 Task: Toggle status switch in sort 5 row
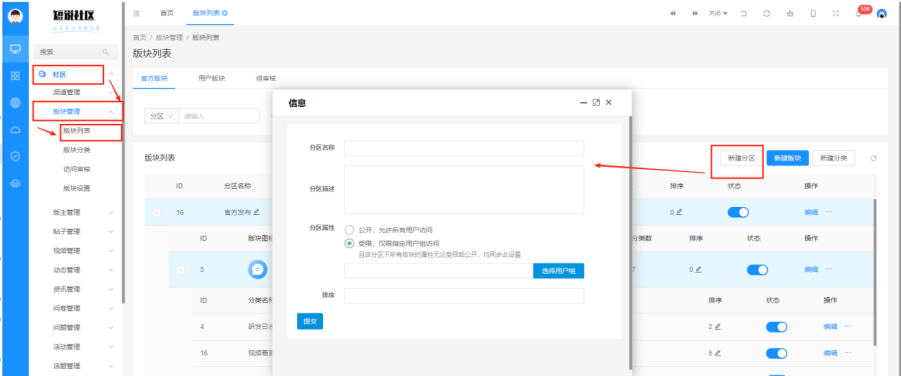(x=776, y=353)
